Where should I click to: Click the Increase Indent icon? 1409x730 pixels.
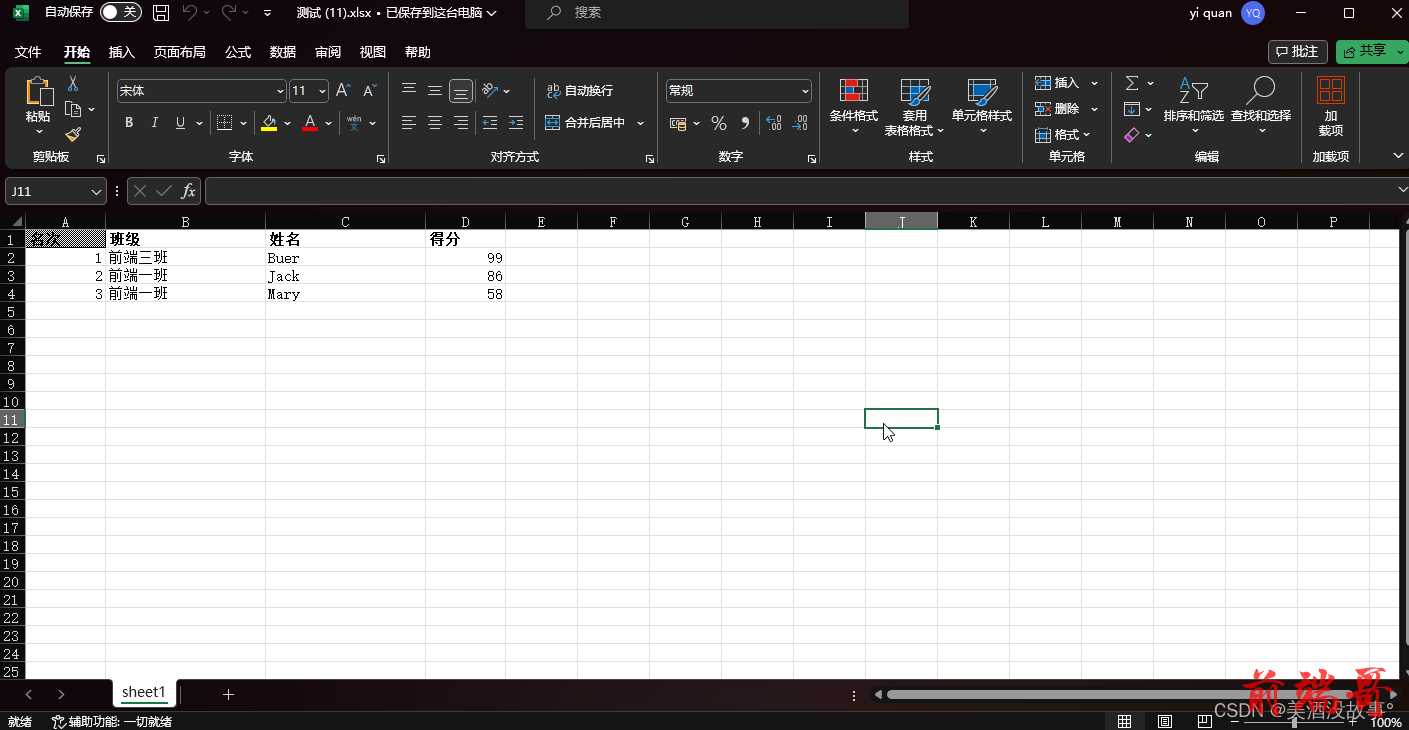click(x=516, y=123)
